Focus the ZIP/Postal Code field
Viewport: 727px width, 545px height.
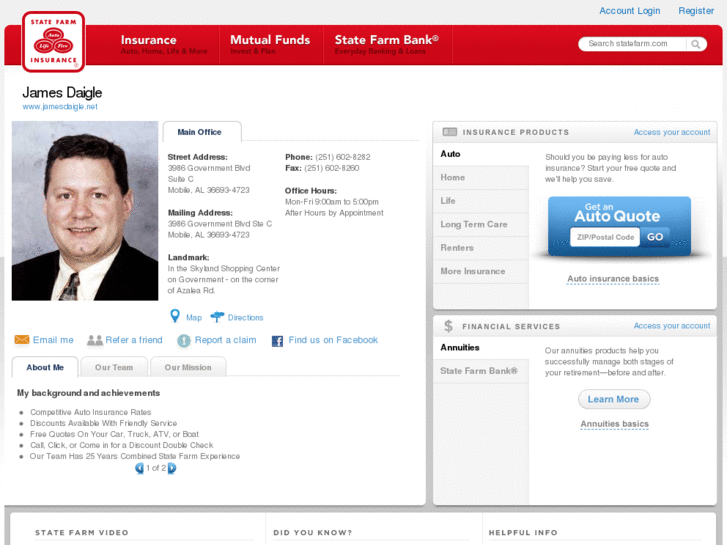tap(605, 237)
